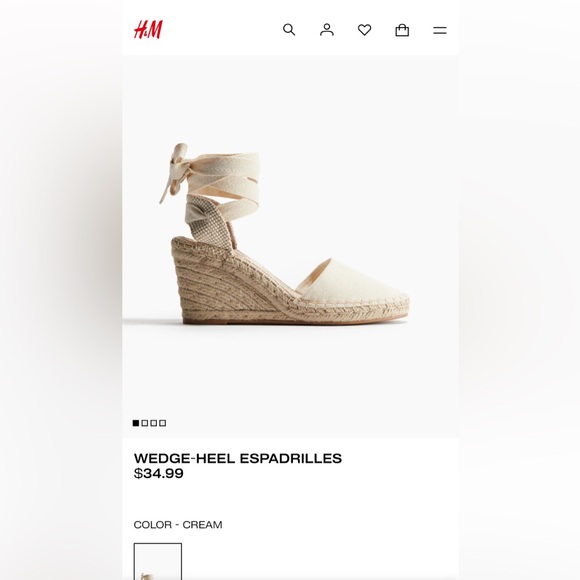
Task: Open the account profile icon
Action: pos(327,30)
